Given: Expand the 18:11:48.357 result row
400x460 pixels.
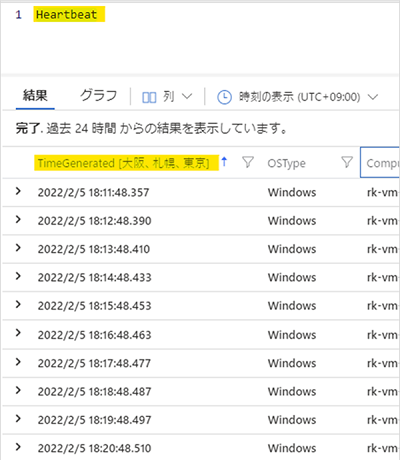Looking at the screenshot, I should (x=18, y=191).
